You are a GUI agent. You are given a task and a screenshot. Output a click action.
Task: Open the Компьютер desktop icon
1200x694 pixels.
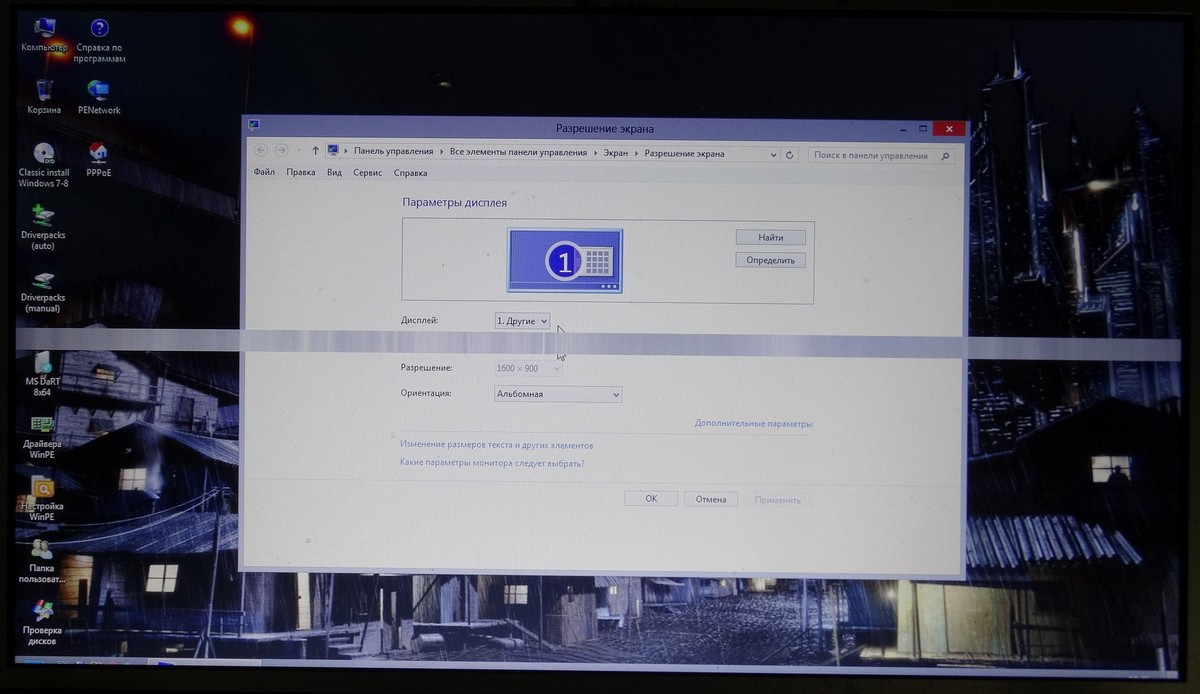44,30
